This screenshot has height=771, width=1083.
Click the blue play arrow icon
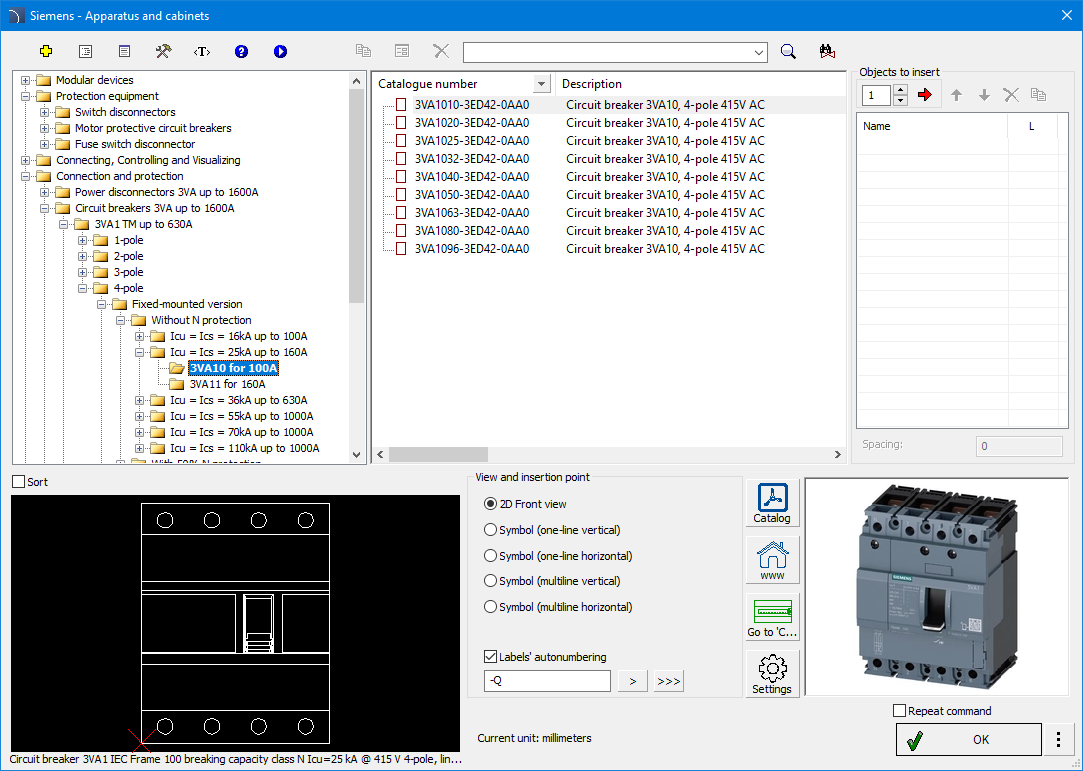click(280, 51)
